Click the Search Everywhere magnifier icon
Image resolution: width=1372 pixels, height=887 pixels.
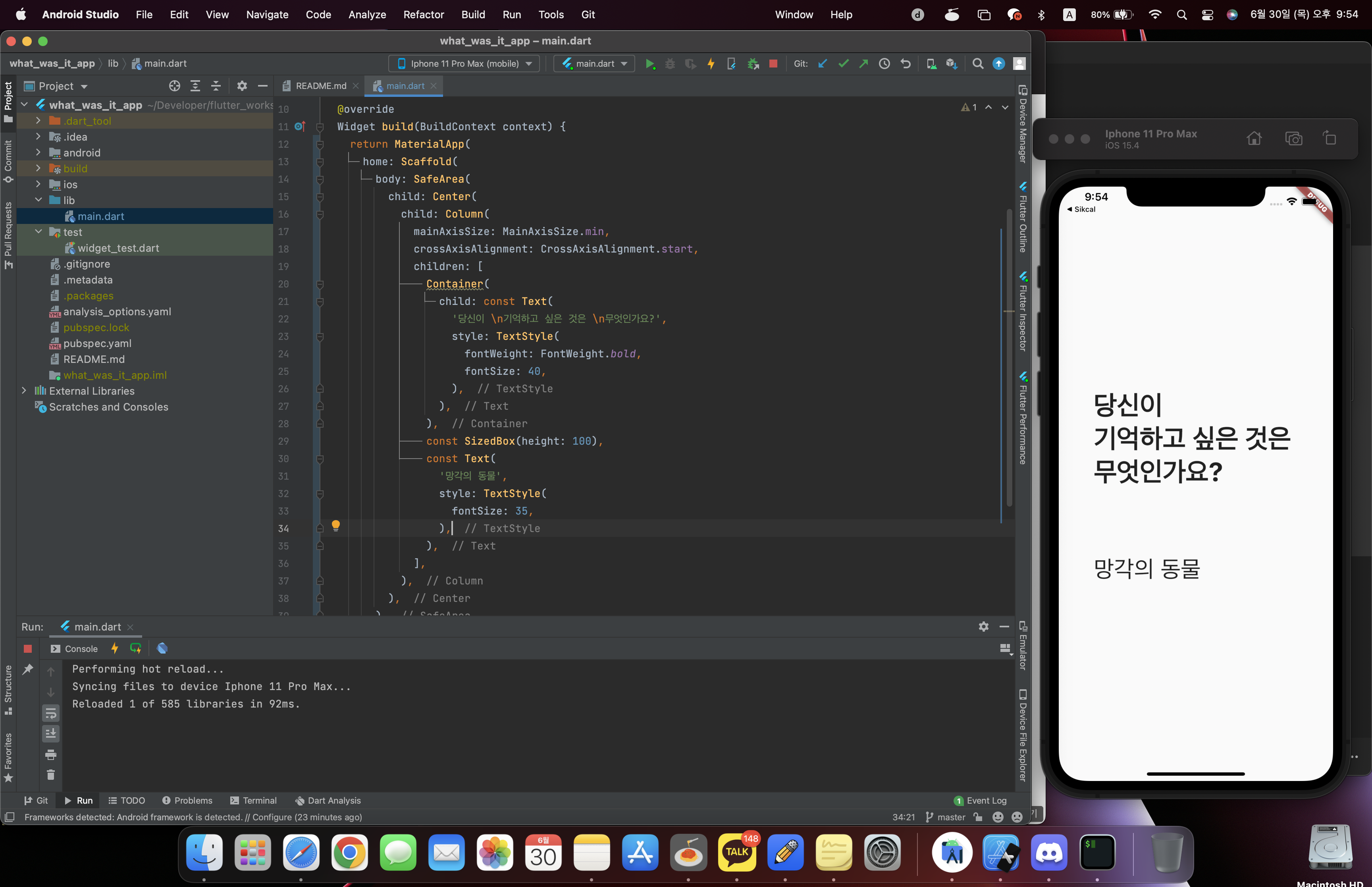978,64
